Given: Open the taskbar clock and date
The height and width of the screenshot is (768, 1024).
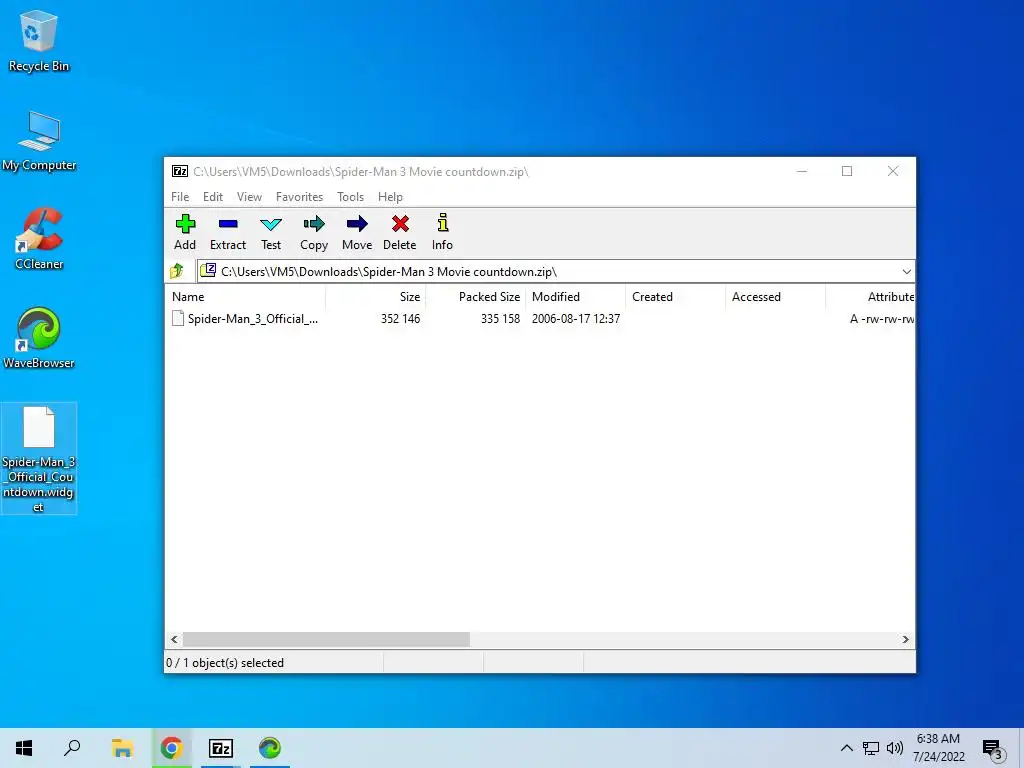Looking at the screenshot, I should tap(938, 748).
